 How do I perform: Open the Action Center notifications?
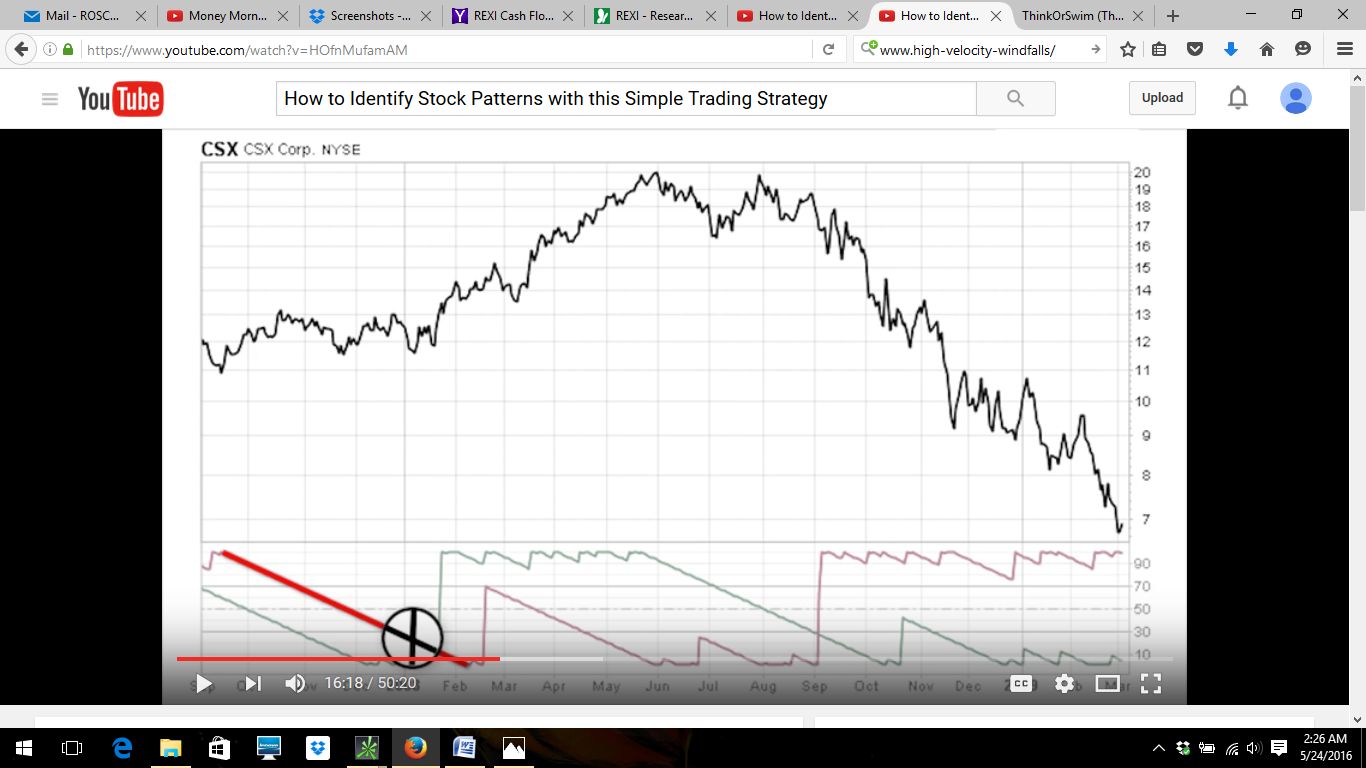click(x=1279, y=748)
